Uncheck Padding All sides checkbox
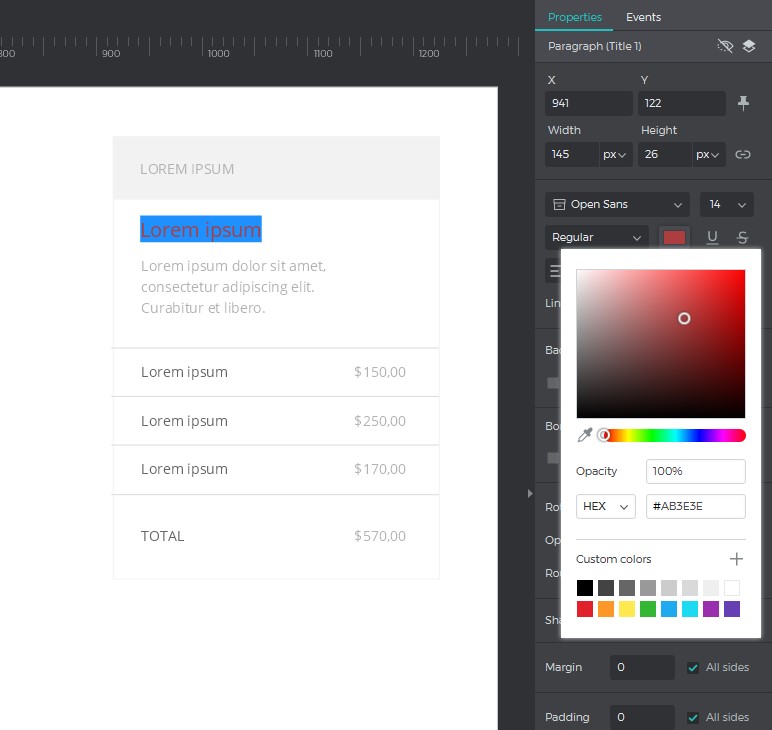The width and height of the screenshot is (772, 730). [x=693, y=717]
